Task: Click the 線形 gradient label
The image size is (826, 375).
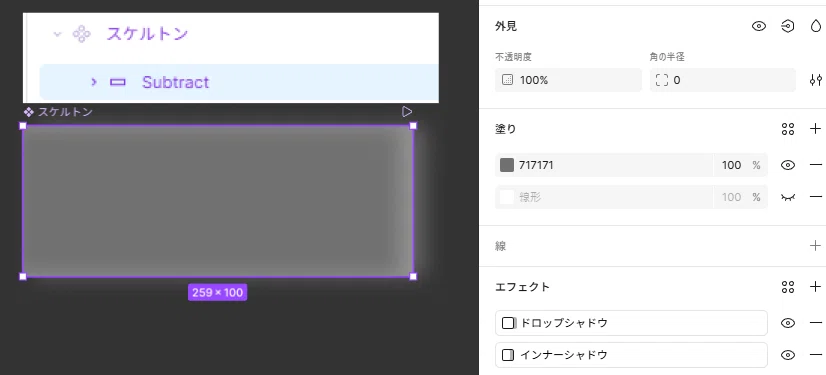Action: click(x=530, y=197)
